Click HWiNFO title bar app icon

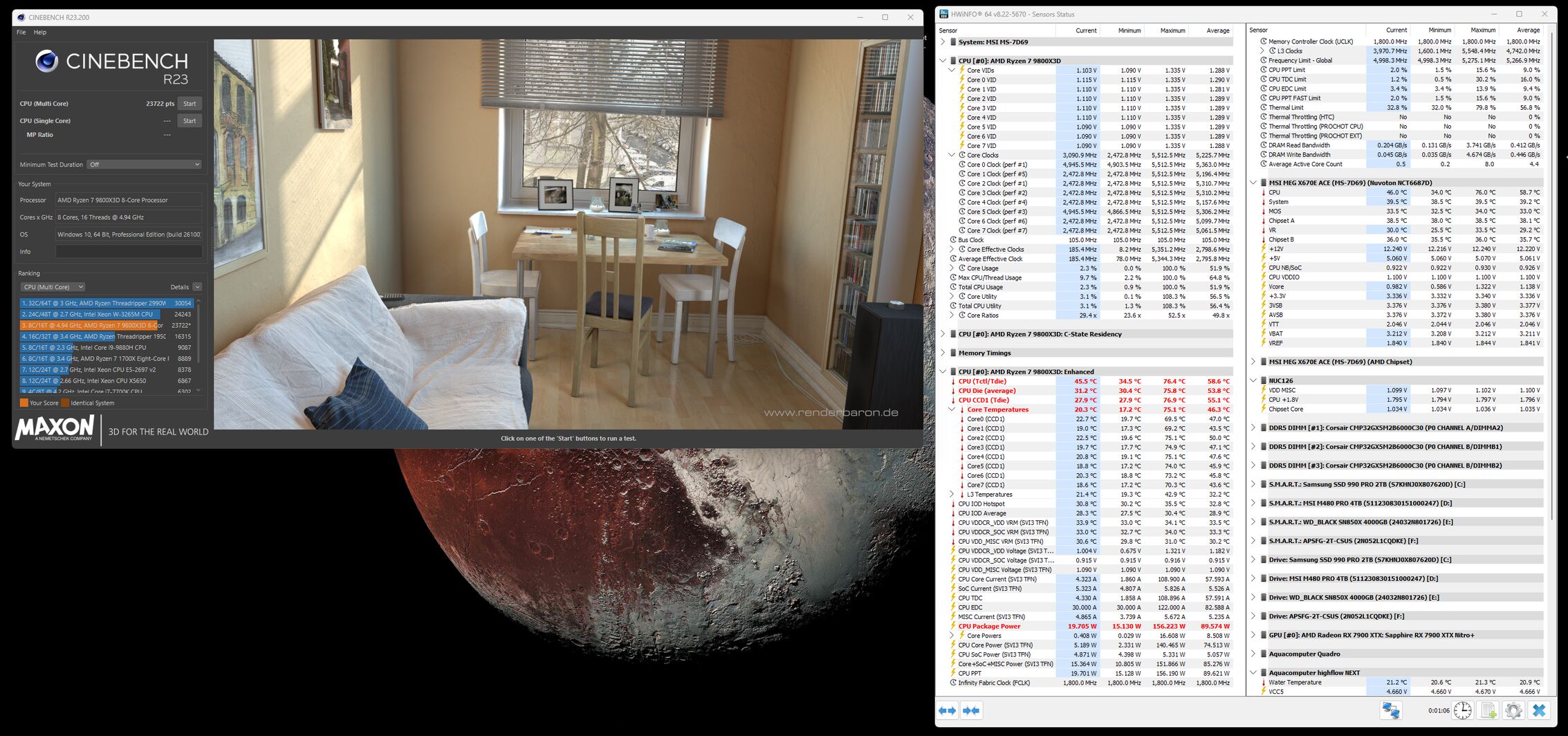pyautogui.click(x=944, y=14)
